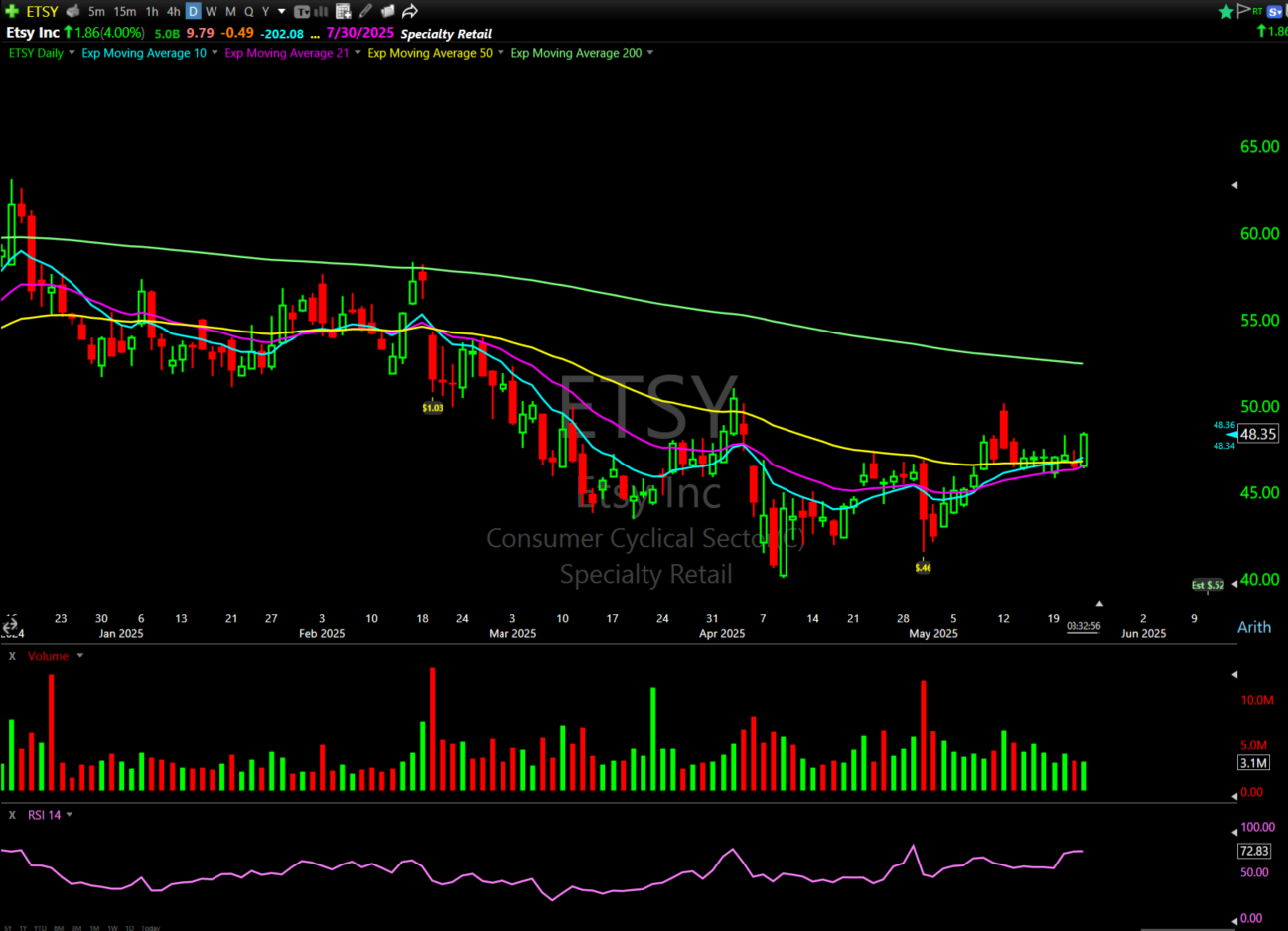1288x931 pixels.
Task: Click the time-axis scroll arrows icon
Action: pyautogui.click(x=9, y=626)
